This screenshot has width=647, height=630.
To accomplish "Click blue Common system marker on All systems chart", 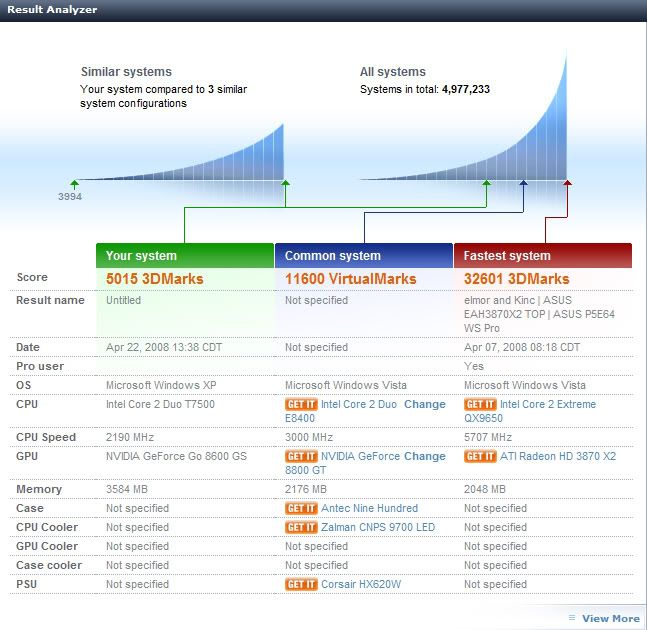I will coord(523,184).
